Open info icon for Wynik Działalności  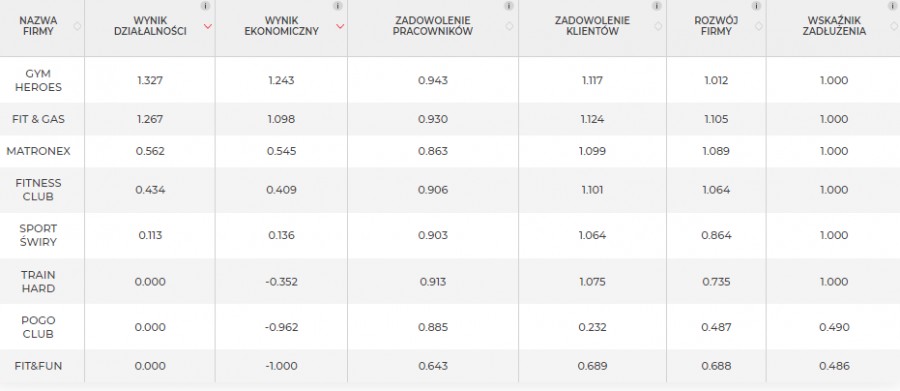205,6
